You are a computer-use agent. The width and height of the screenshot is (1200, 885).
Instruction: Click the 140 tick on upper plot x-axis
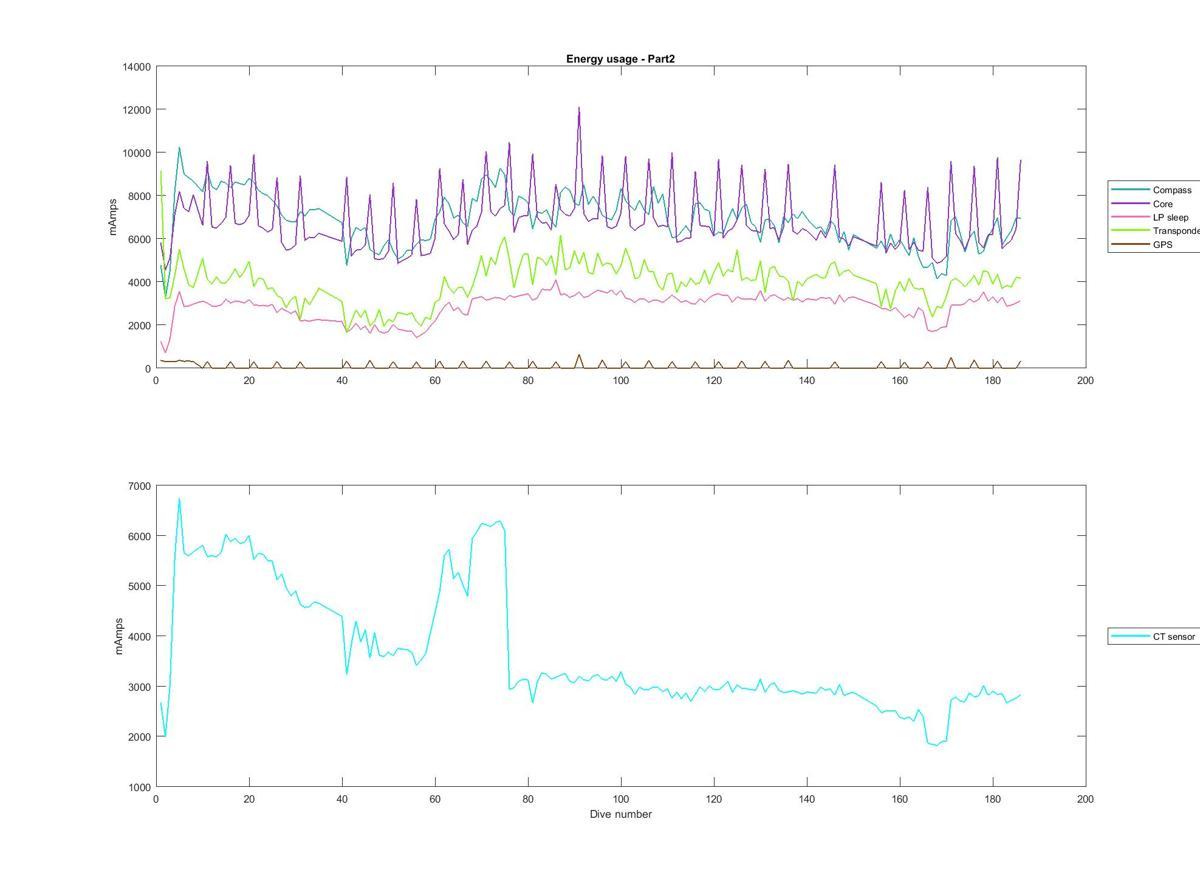(x=807, y=380)
